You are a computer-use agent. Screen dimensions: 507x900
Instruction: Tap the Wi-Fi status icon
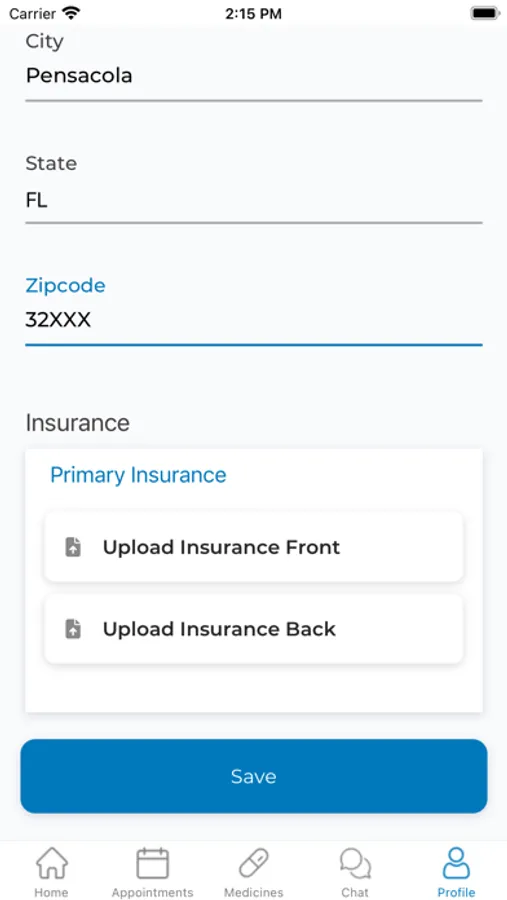(71, 13)
